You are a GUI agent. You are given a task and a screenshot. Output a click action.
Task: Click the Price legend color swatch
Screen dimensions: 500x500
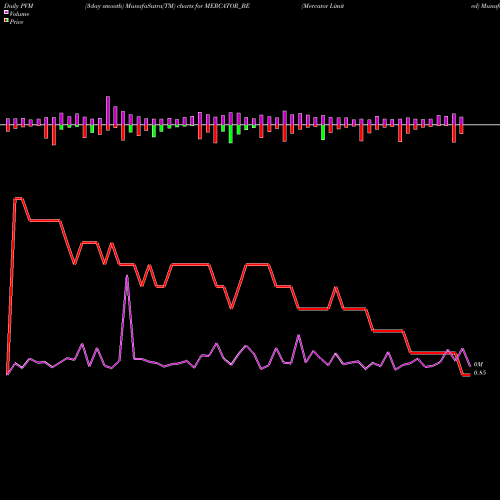tap(6, 20)
